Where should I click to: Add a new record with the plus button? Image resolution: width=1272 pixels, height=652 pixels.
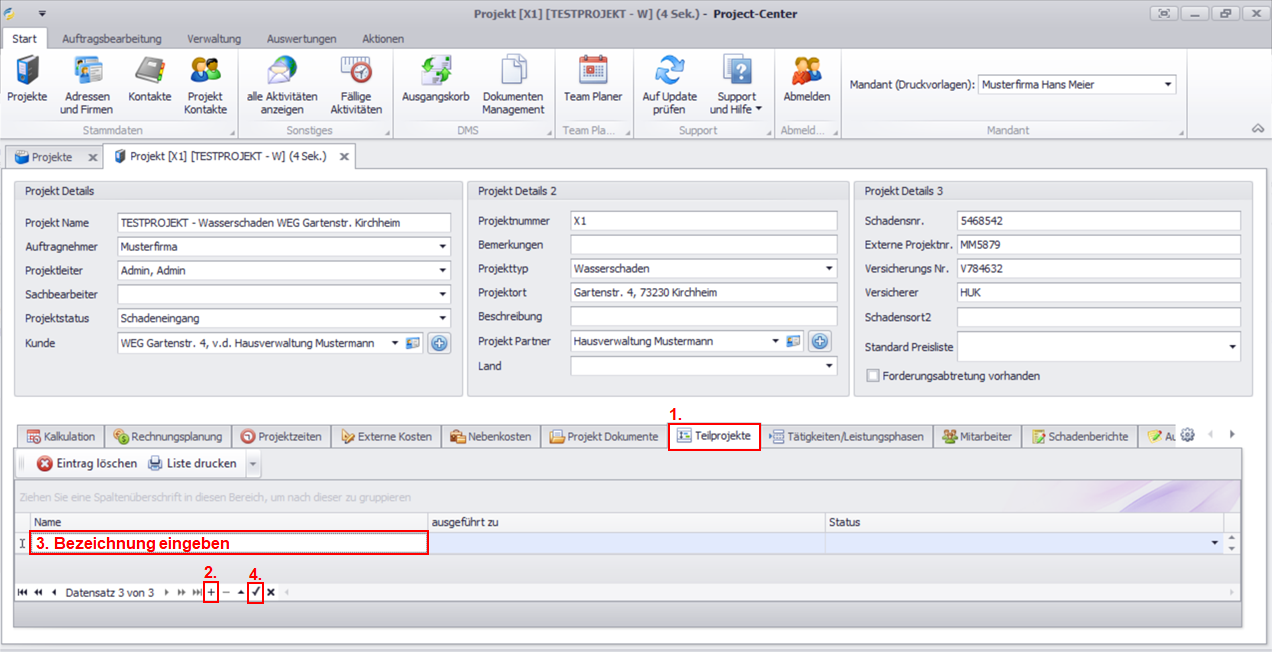tap(211, 593)
